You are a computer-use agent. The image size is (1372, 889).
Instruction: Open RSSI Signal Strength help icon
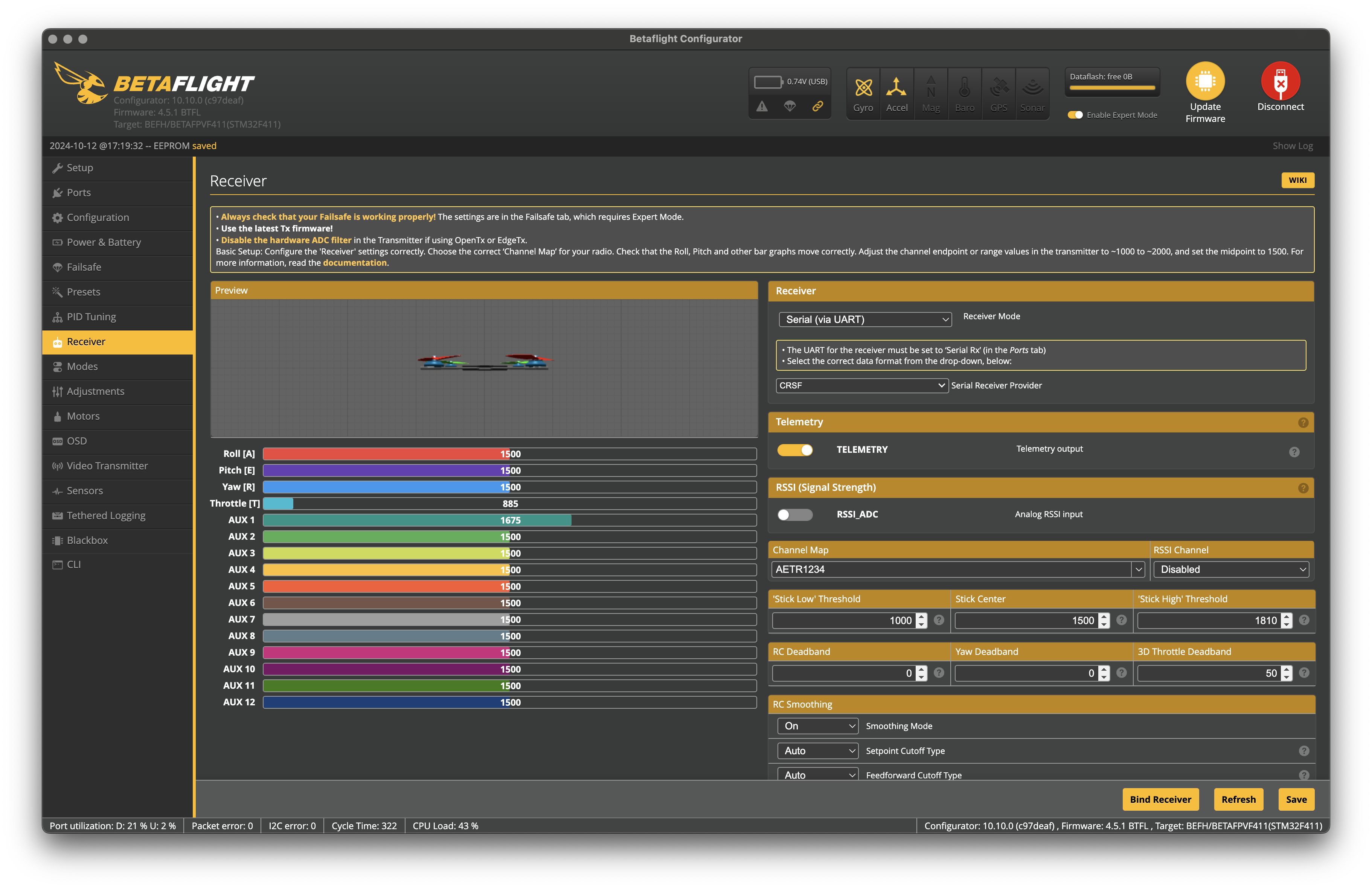[x=1303, y=488]
